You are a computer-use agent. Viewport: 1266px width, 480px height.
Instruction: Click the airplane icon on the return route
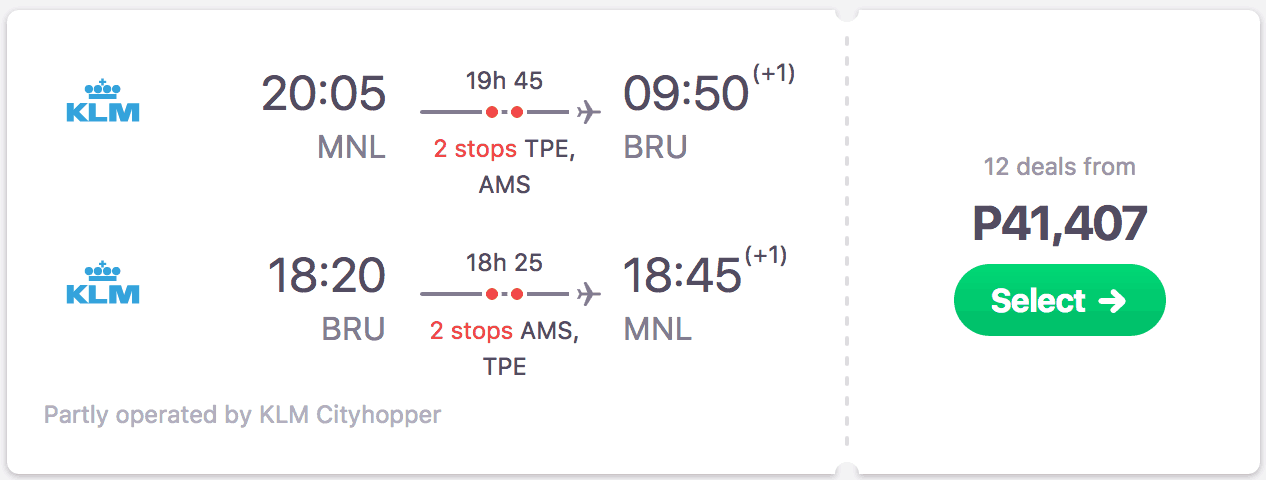click(589, 294)
